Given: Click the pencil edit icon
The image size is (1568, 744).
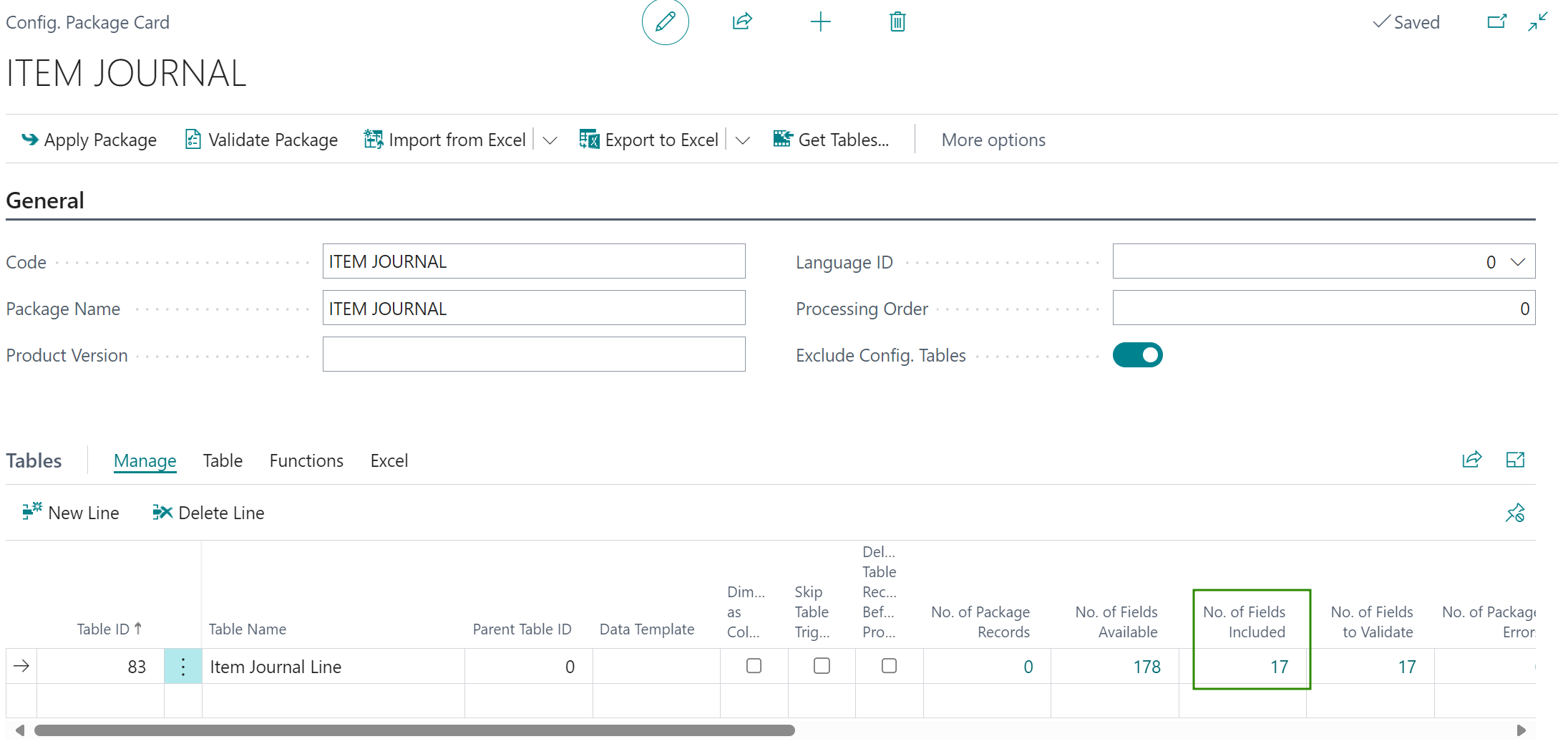Looking at the screenshot, I should coord(665,22).
